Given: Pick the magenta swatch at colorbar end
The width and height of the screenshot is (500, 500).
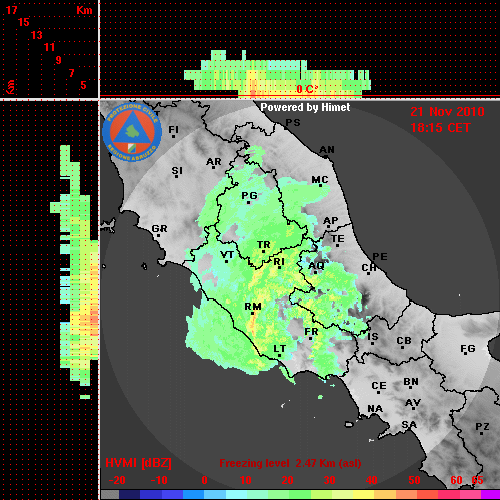Looking at the screenshot, I should (490, 495).
